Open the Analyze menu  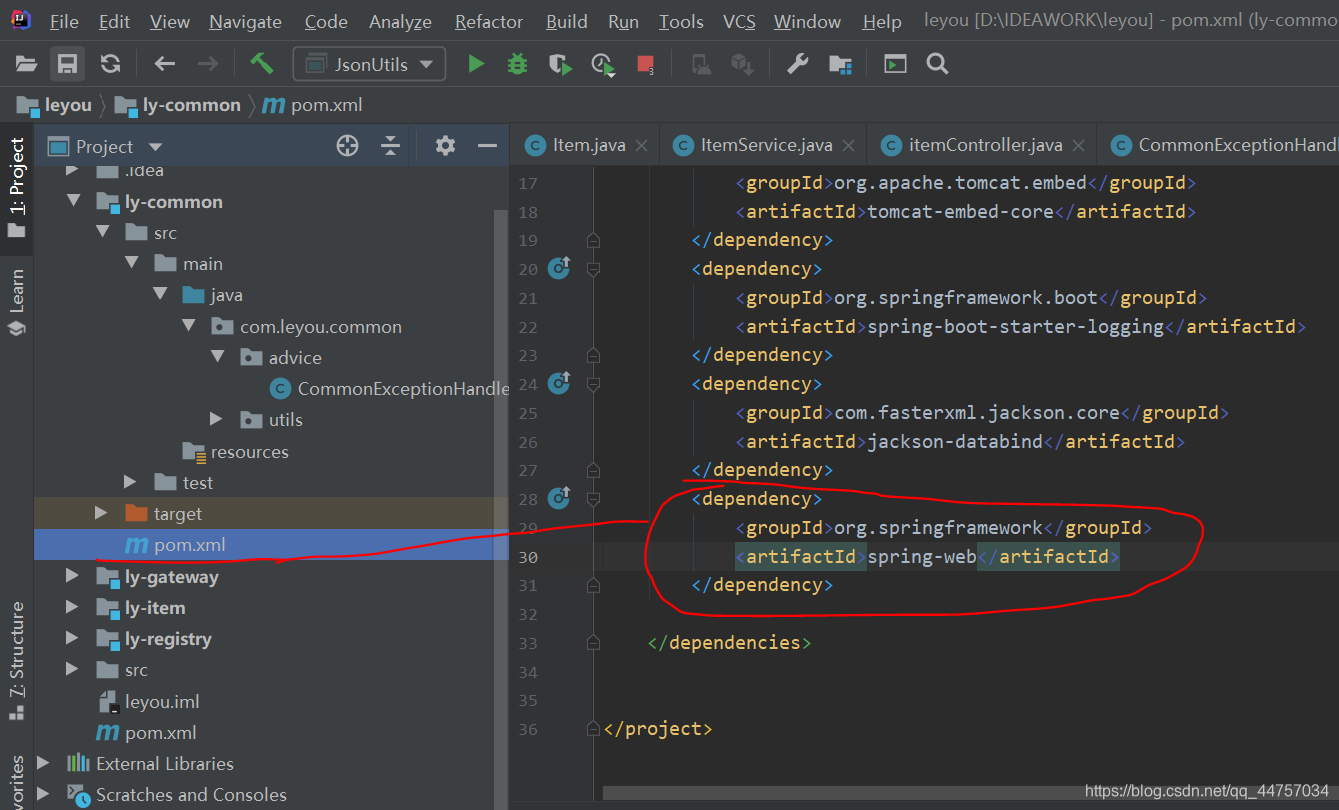tap(400, 21)
